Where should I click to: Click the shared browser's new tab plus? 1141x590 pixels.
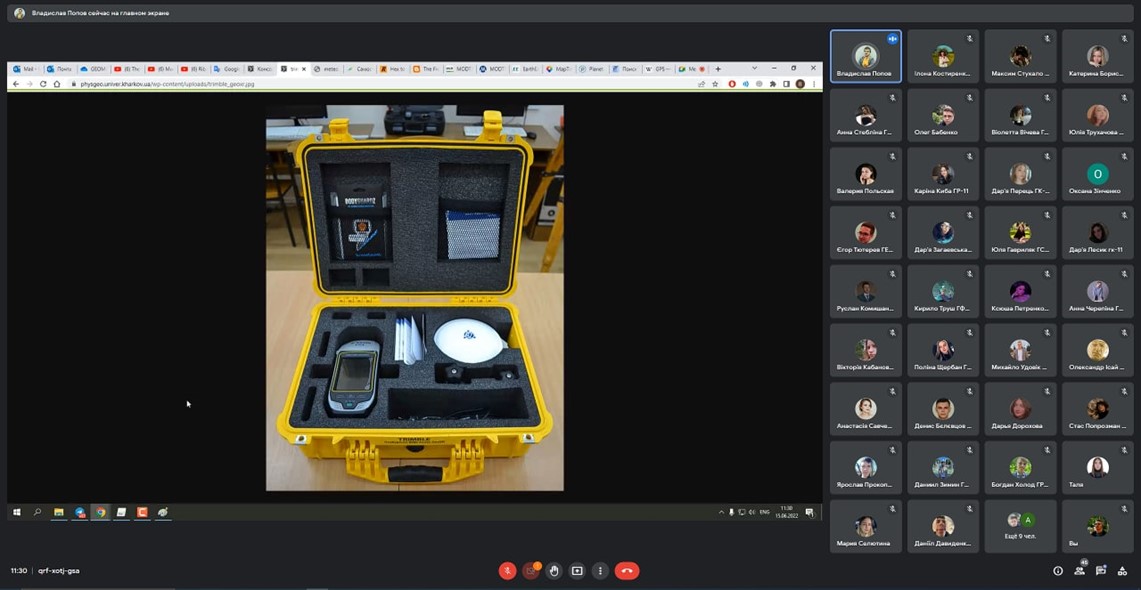718,69
